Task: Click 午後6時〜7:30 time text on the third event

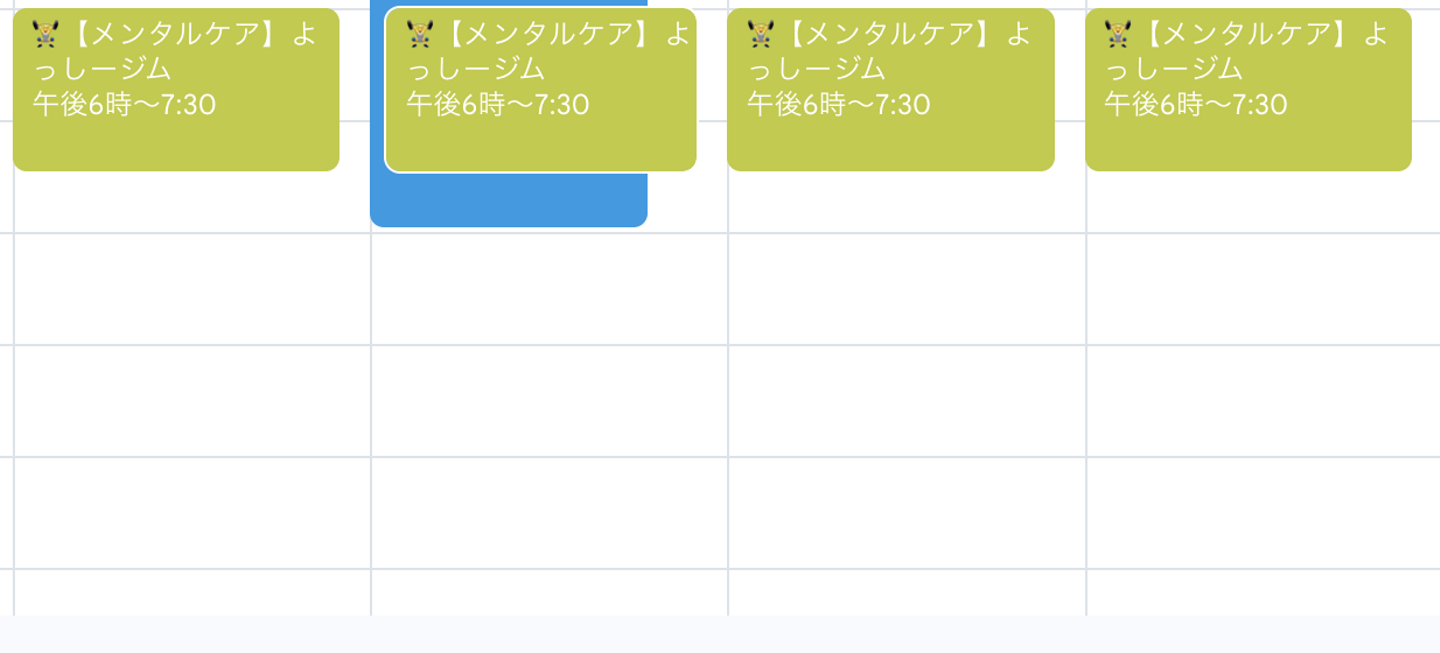Action: pos(839,105)
